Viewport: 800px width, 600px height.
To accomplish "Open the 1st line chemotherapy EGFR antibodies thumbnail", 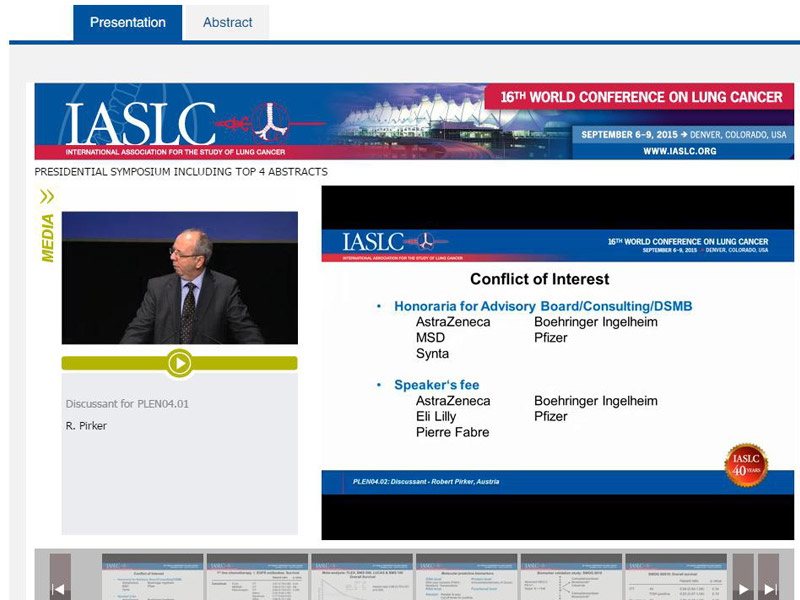I will (257, 577).
